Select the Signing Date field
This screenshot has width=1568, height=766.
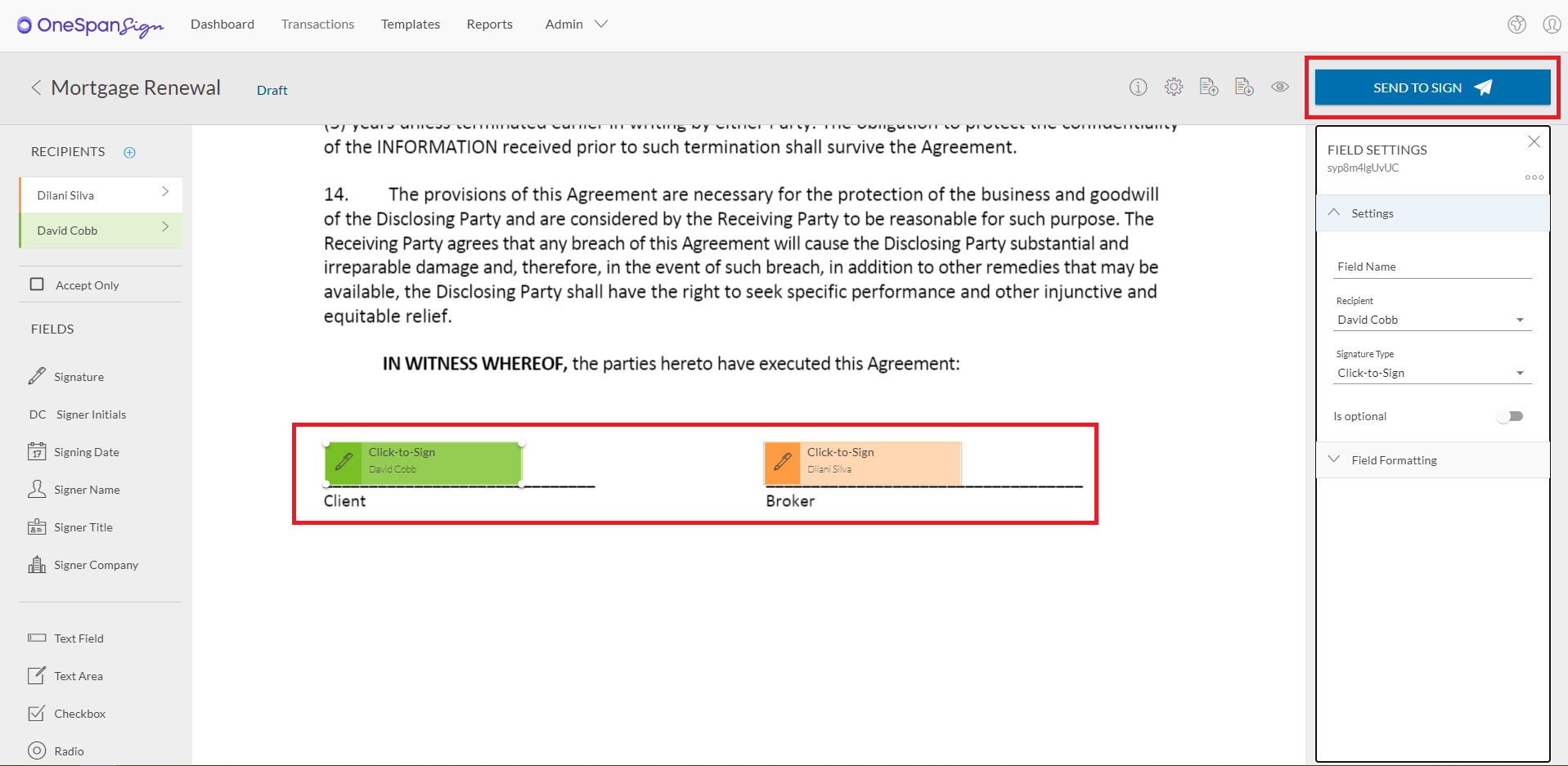click(86, 452)
